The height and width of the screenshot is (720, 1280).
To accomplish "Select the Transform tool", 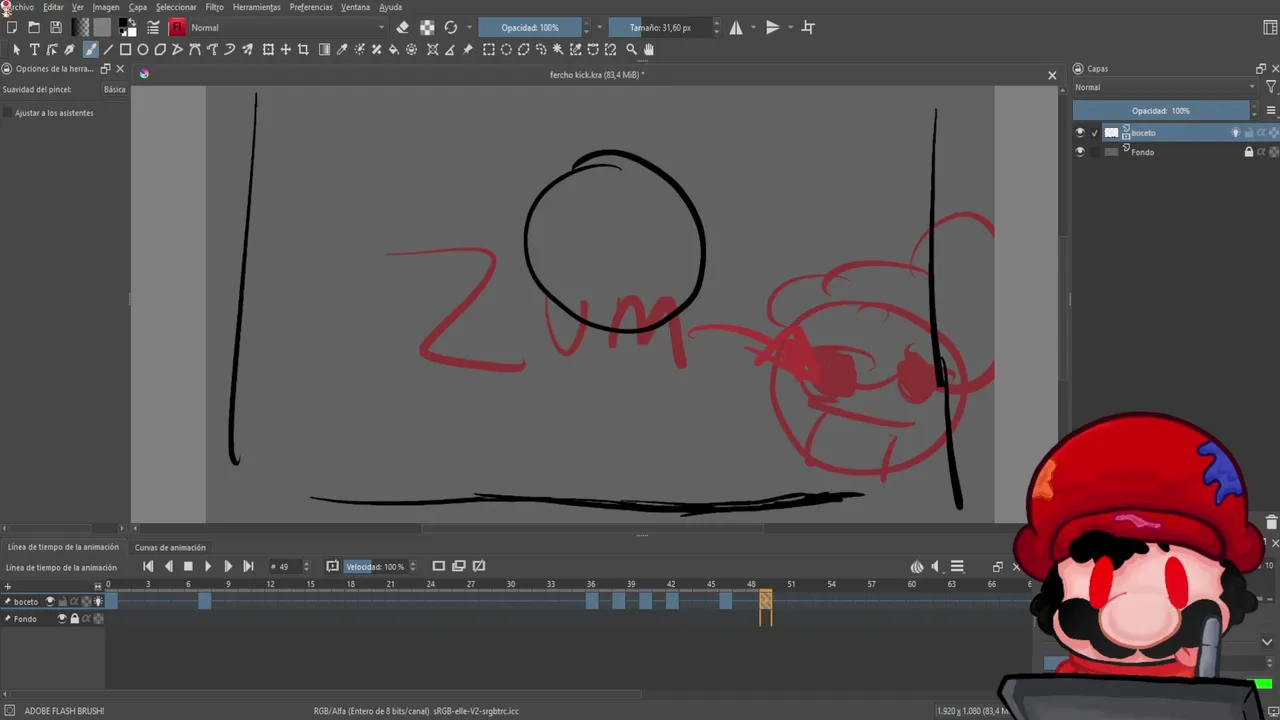I will tap(268, 49).
